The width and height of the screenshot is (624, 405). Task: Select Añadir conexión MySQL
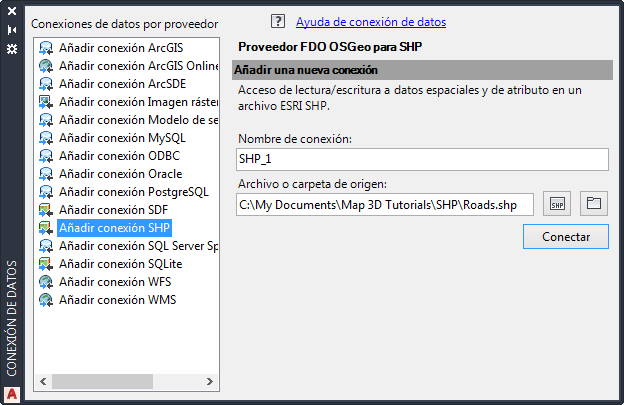[123, 138]
